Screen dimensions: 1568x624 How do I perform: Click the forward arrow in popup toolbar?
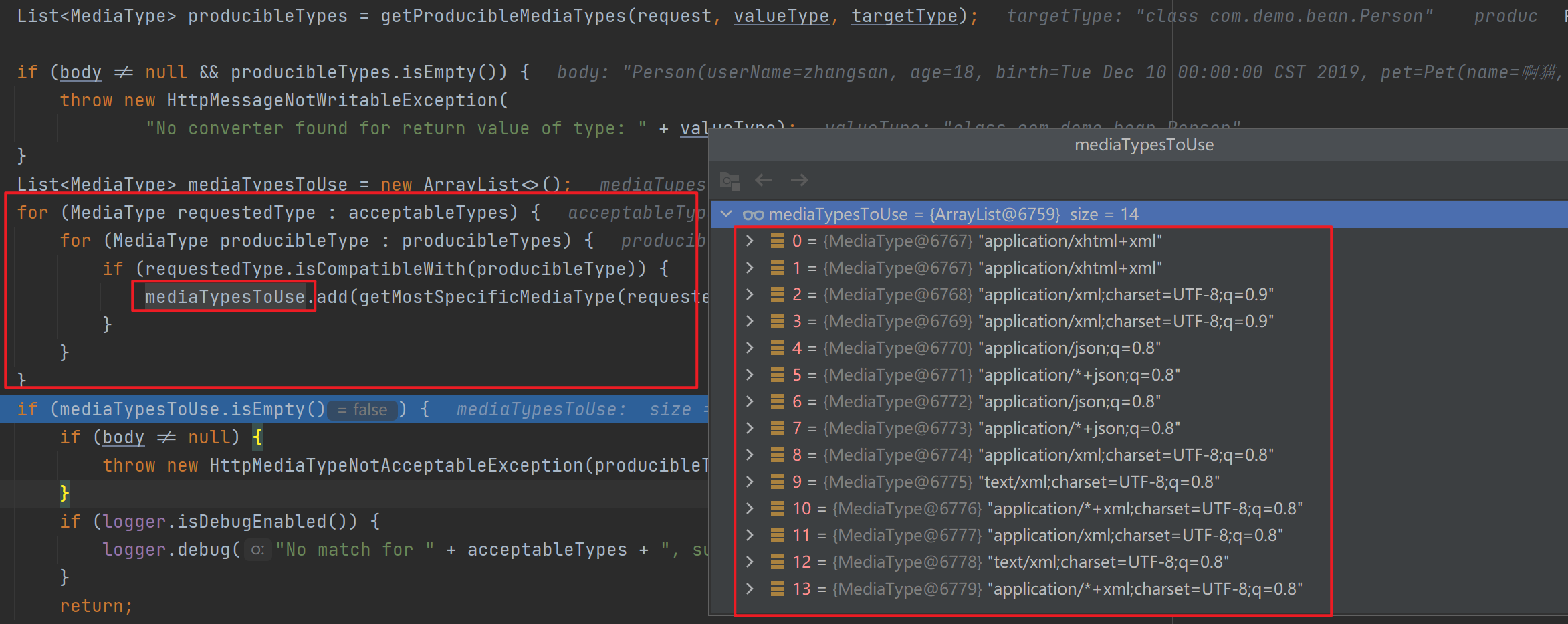coord(799,180)
